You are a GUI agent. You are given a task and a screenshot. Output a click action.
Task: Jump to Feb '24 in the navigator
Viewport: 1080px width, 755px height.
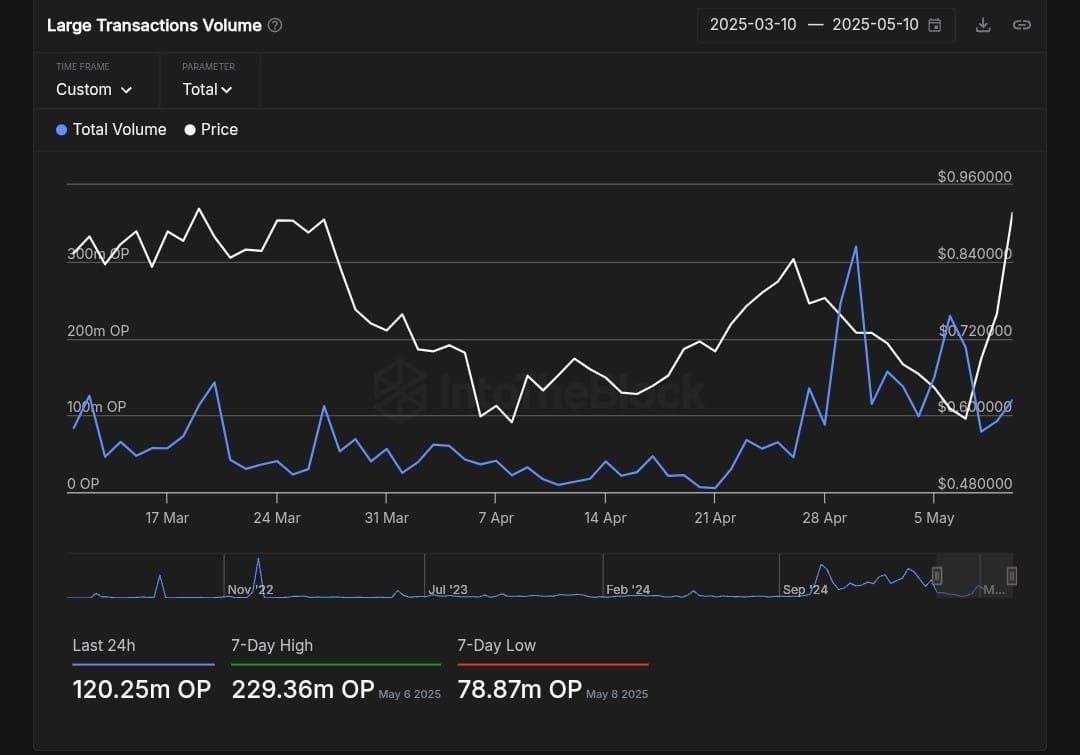tap(628, 590)
